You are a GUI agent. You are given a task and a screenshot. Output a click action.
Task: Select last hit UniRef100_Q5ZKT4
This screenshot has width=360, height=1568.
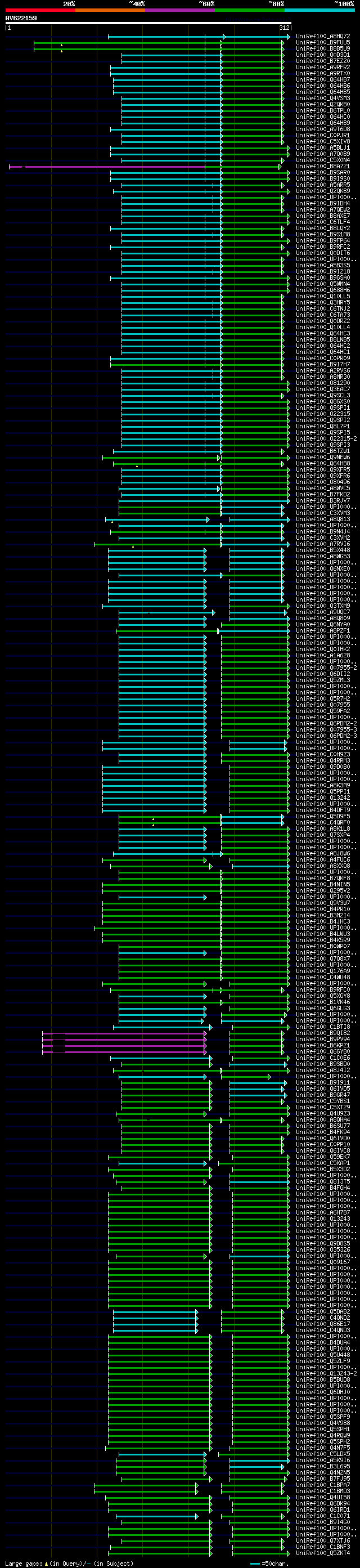pos(323,1553)
